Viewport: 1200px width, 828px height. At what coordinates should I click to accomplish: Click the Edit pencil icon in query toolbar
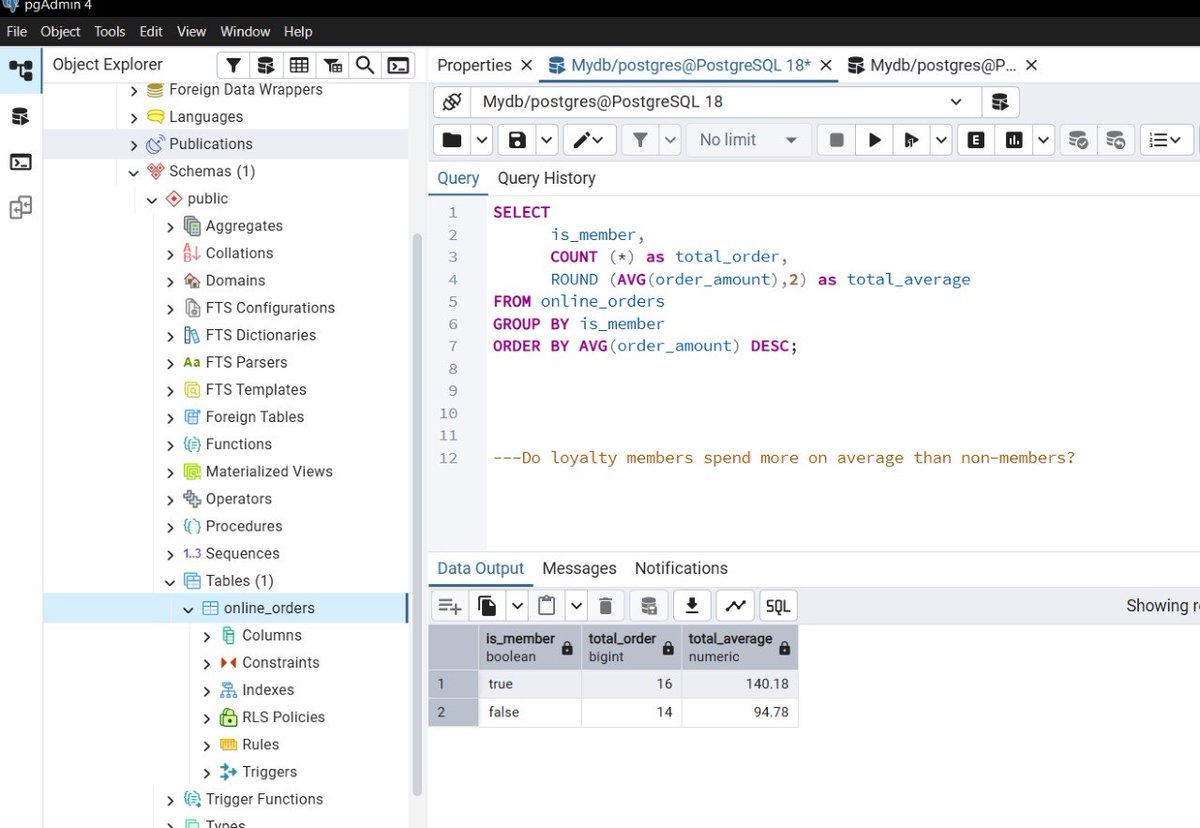coord(589,140)
